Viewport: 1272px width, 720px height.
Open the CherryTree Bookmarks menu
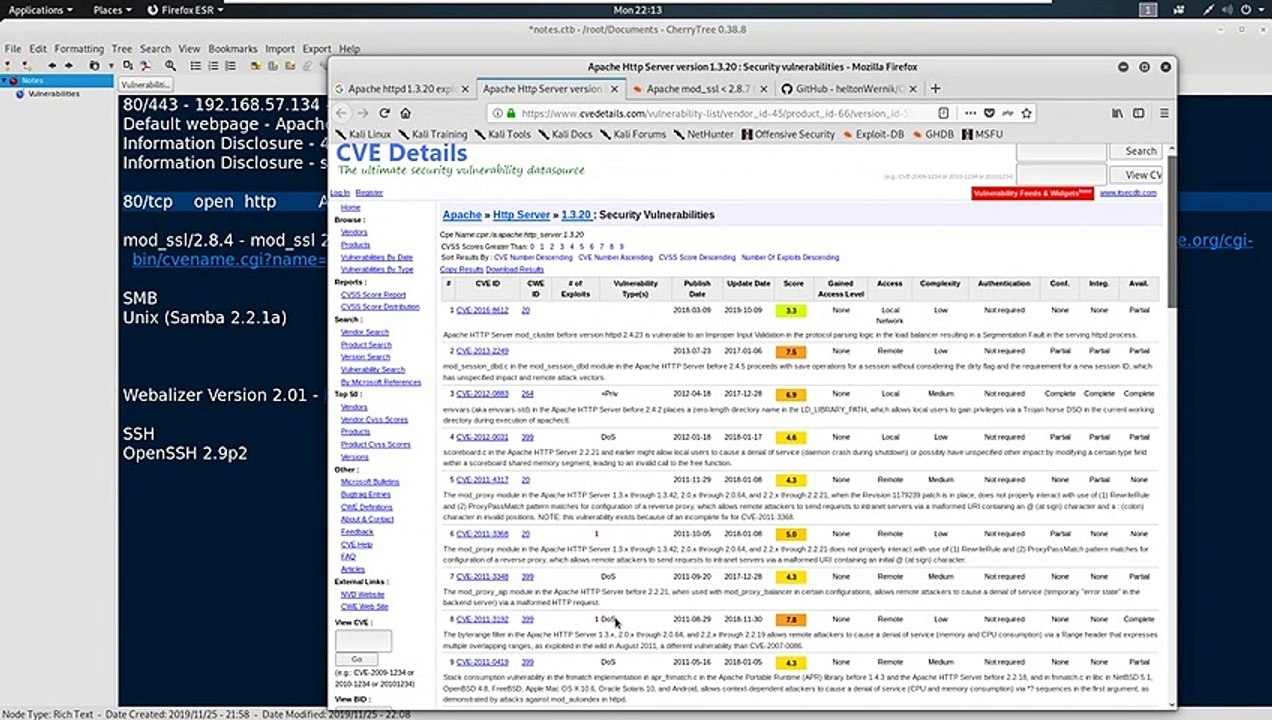click(x=232, y=48)
